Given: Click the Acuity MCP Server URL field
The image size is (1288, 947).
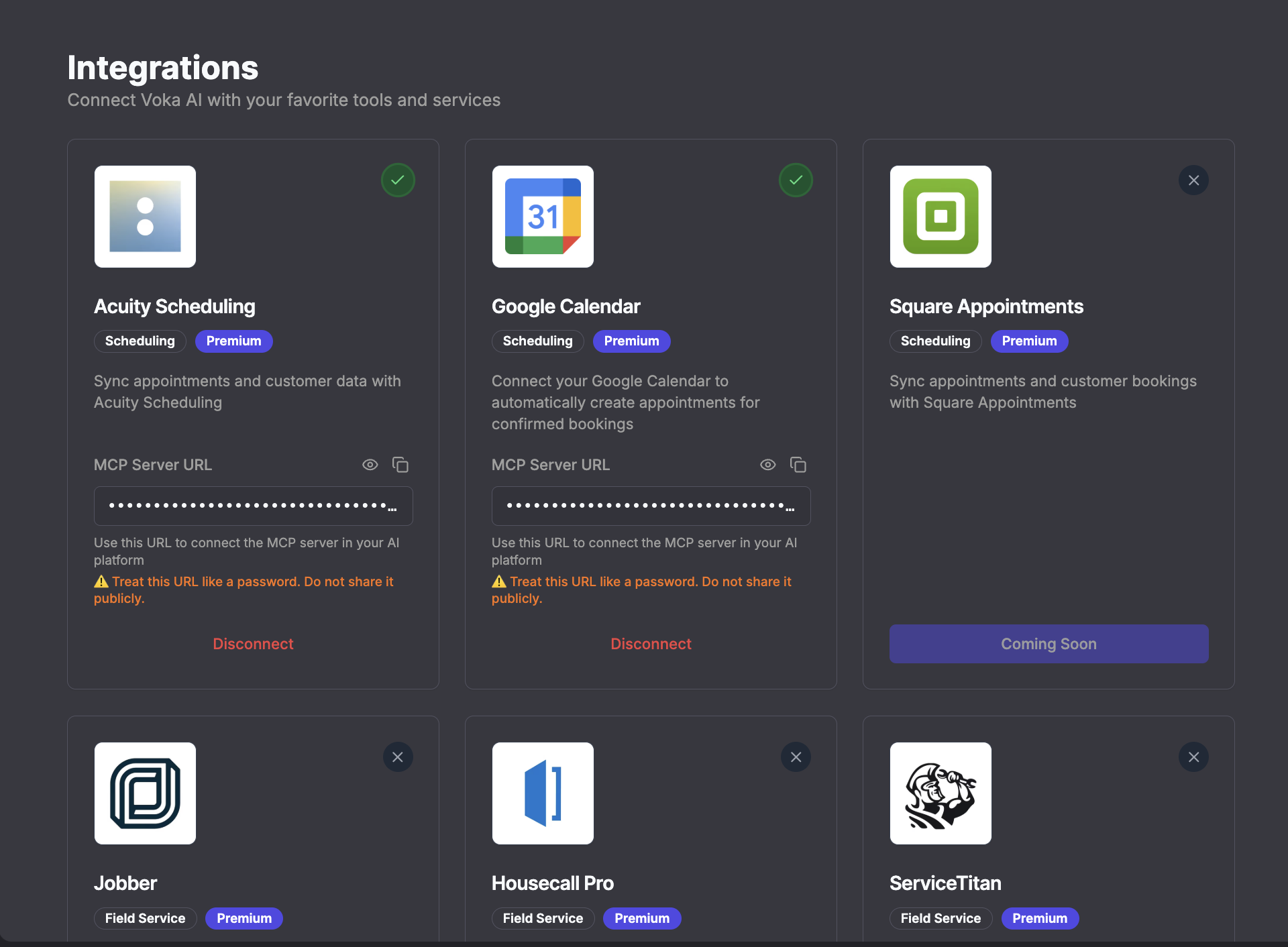Looking at the screenshot, I should click(253, 506).
